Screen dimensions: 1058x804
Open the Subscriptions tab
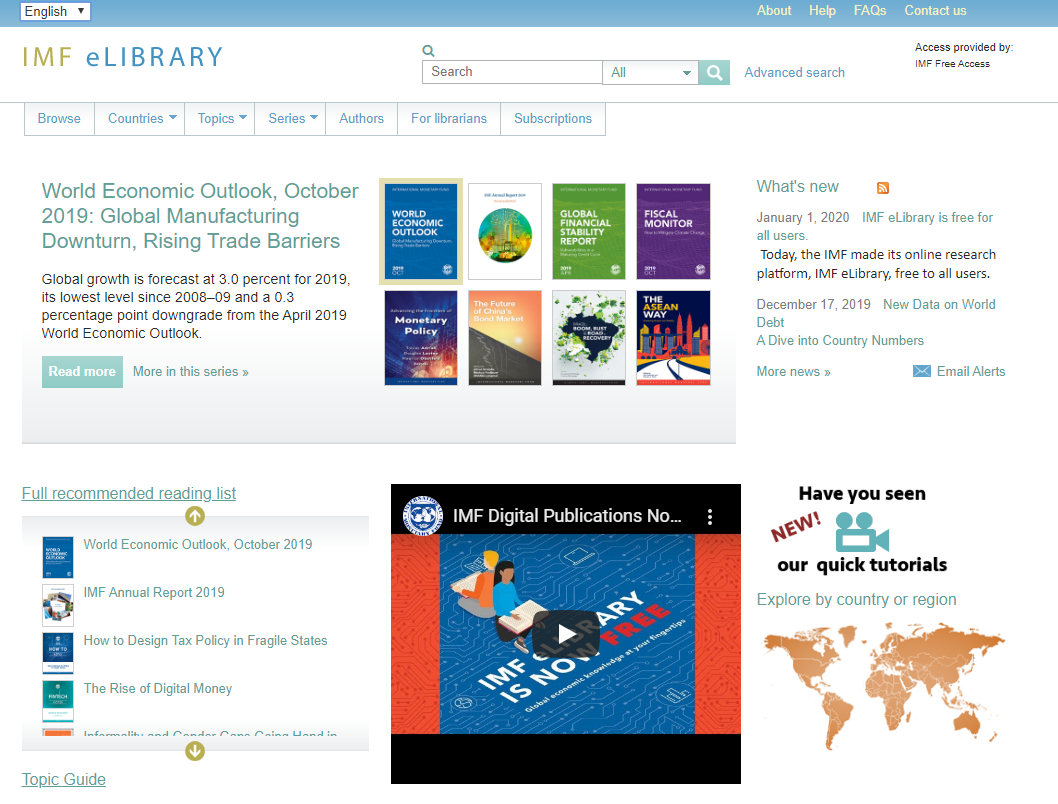click(553, 119)
